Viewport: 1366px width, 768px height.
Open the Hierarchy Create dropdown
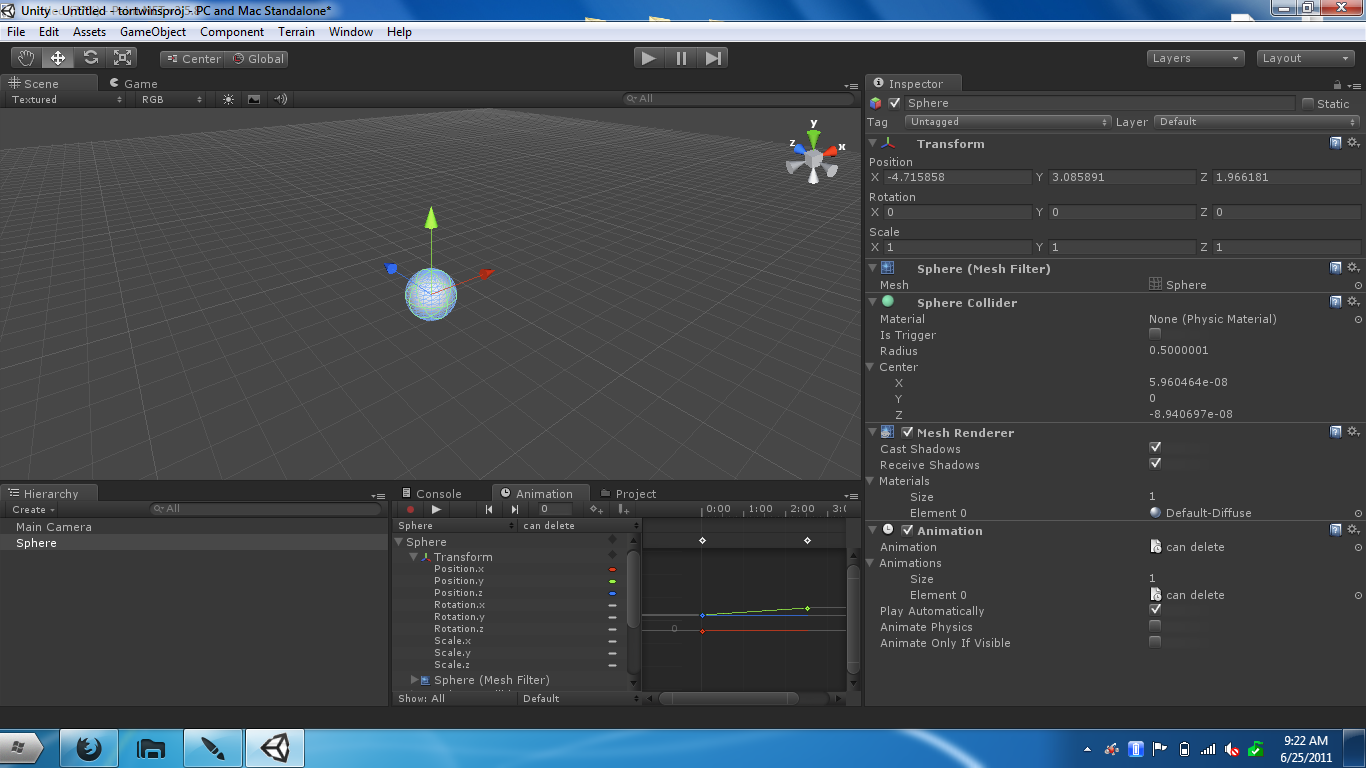(x=34, y=510)
